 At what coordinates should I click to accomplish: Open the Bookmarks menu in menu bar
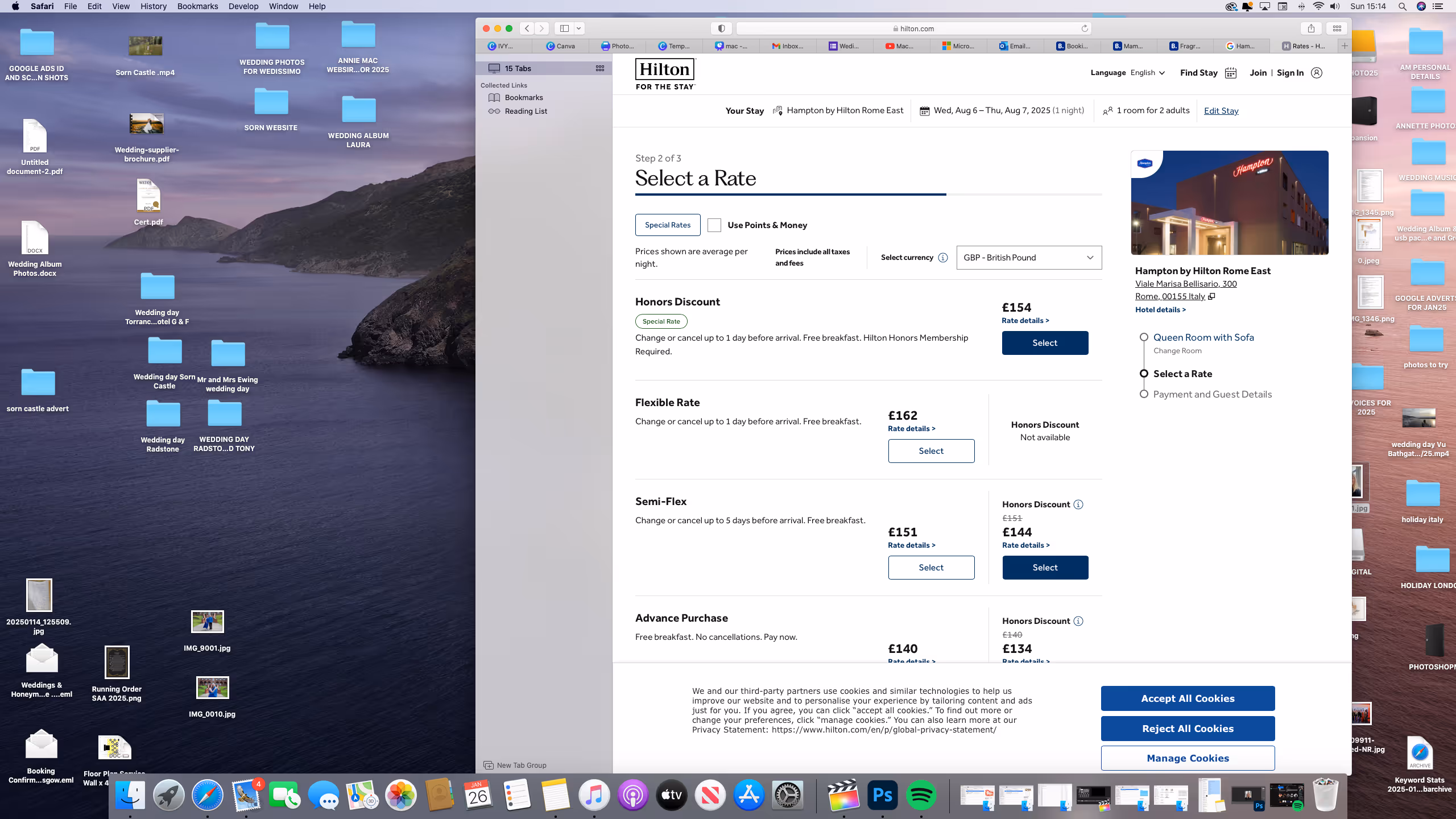click(x=197, y=6)
